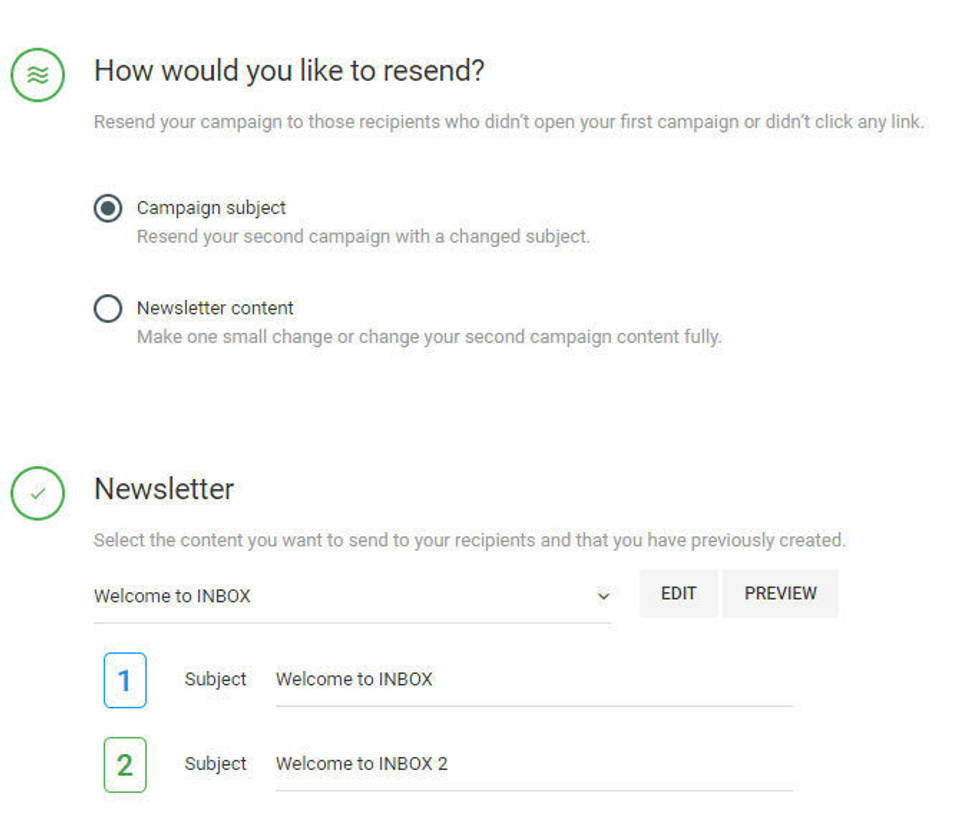Enable resending with a changed subject
The width and height of the screenshot is (960, 830).
pos(107,208)
